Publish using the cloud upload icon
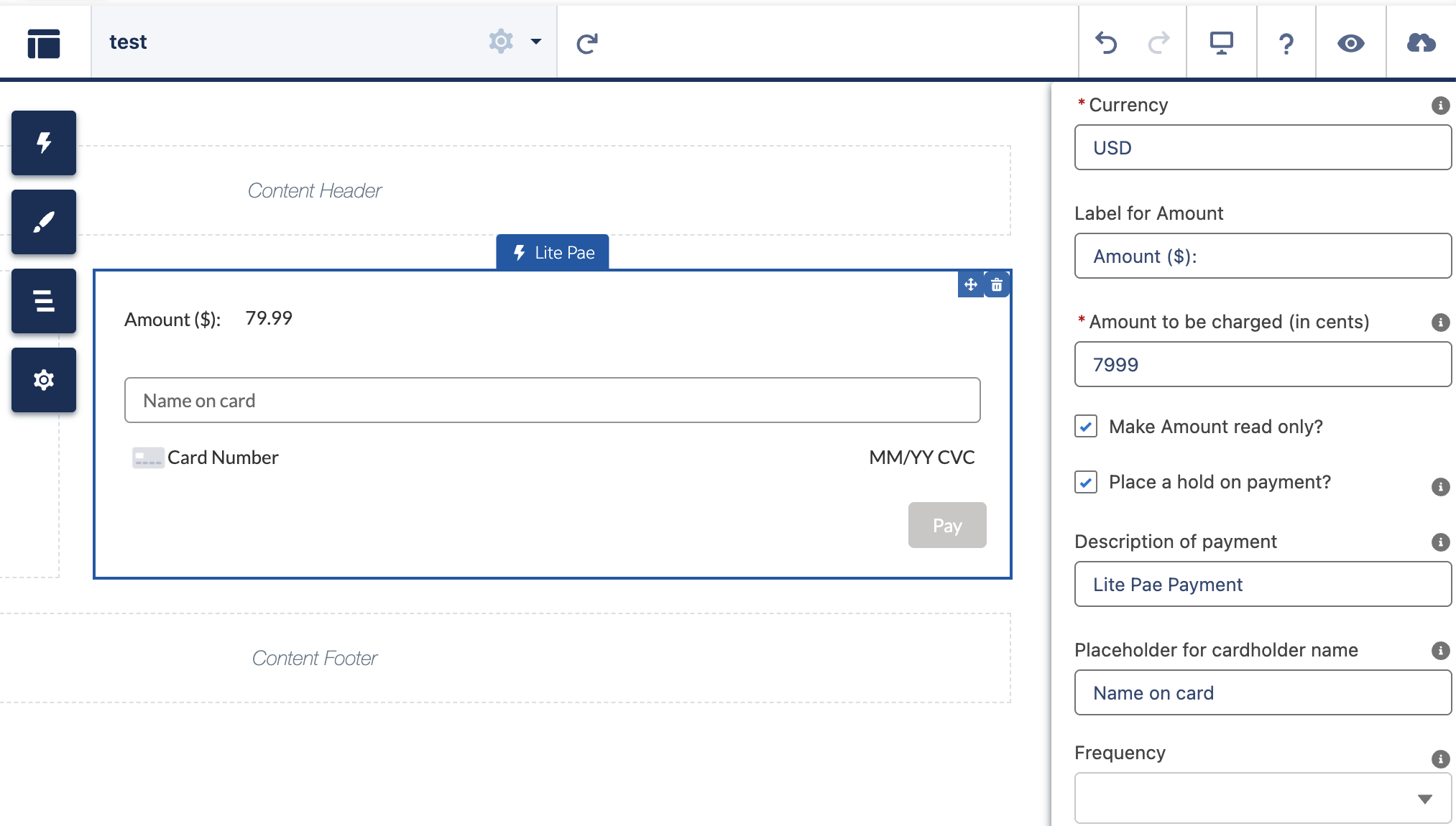This screenshot has height=826, width=1456. point(1421,43)
